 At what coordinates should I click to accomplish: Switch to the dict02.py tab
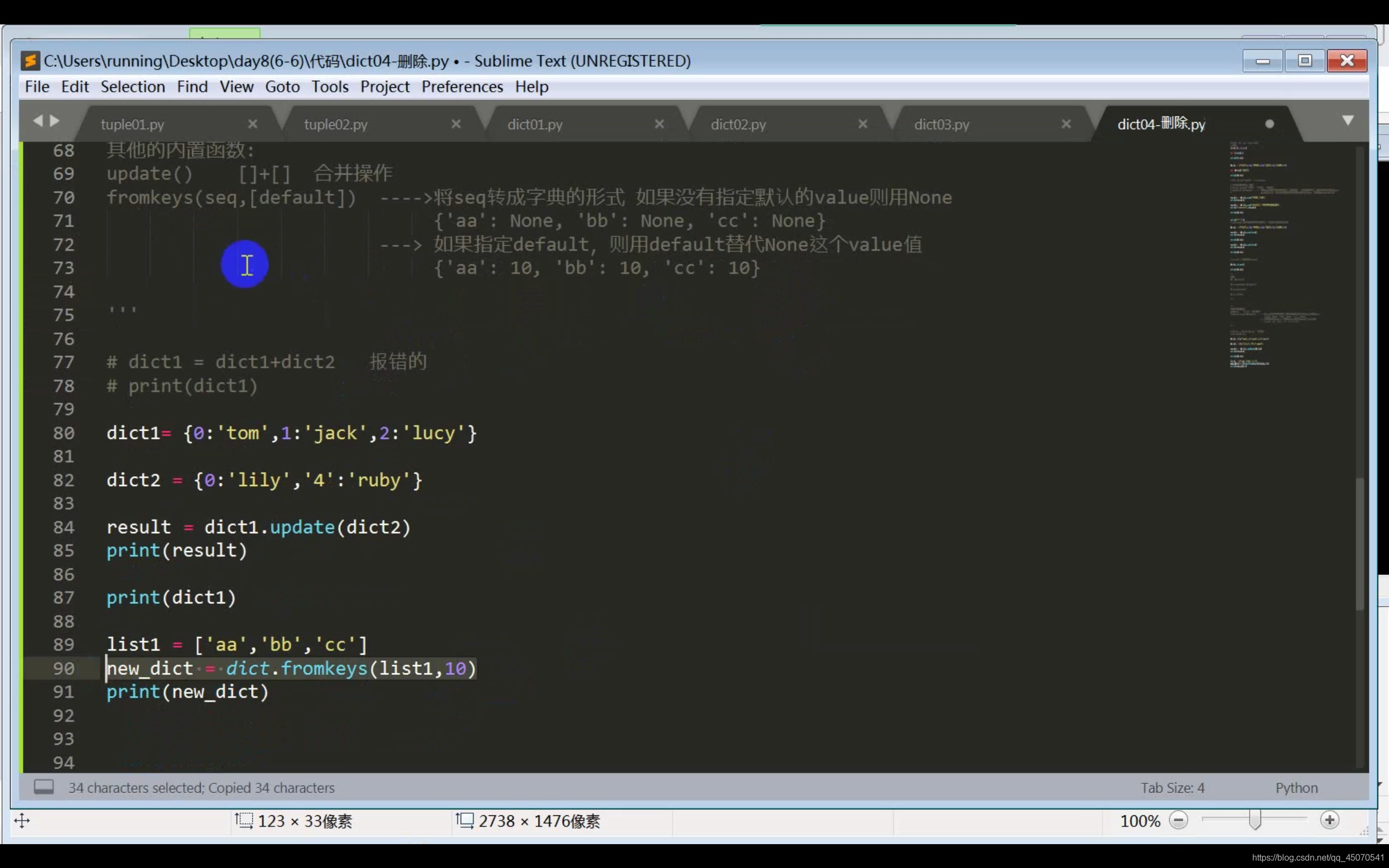click(738, 125)
